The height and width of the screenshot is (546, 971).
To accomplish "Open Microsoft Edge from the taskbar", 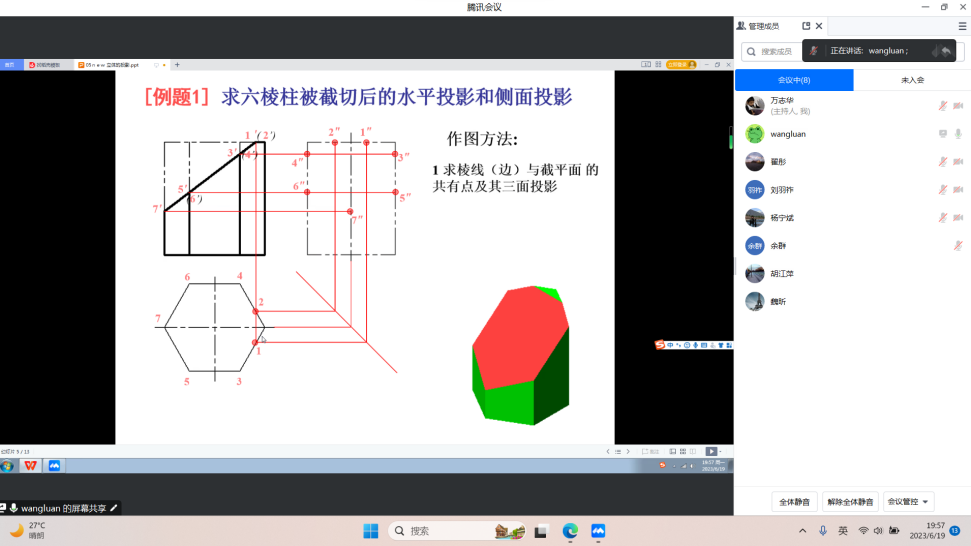I will [570, 531].
